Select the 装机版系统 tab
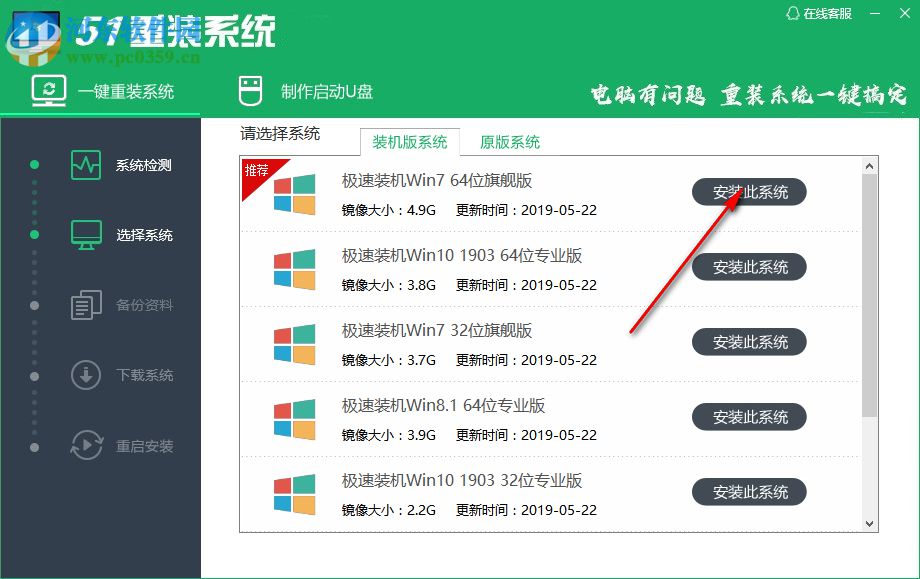Screen dimensions: 920x579 pos(410,142)
